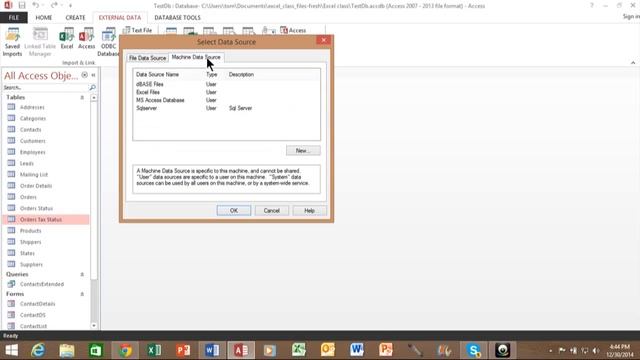The height and width of the screenshot is (360, 640).
Task: Click the Type column header
Action: 211,74
